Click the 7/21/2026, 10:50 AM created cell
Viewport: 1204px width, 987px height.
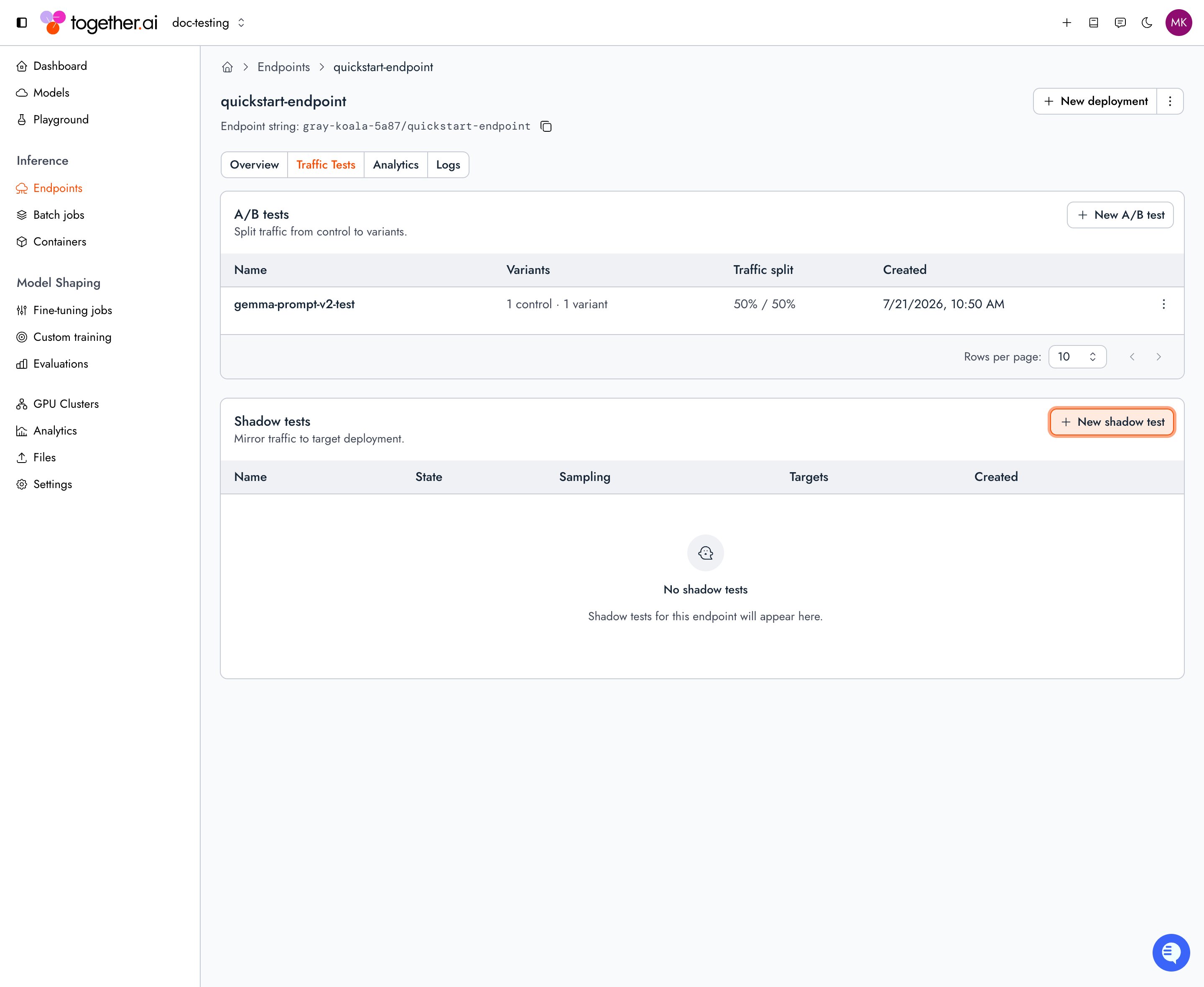[x=943, y=304]
